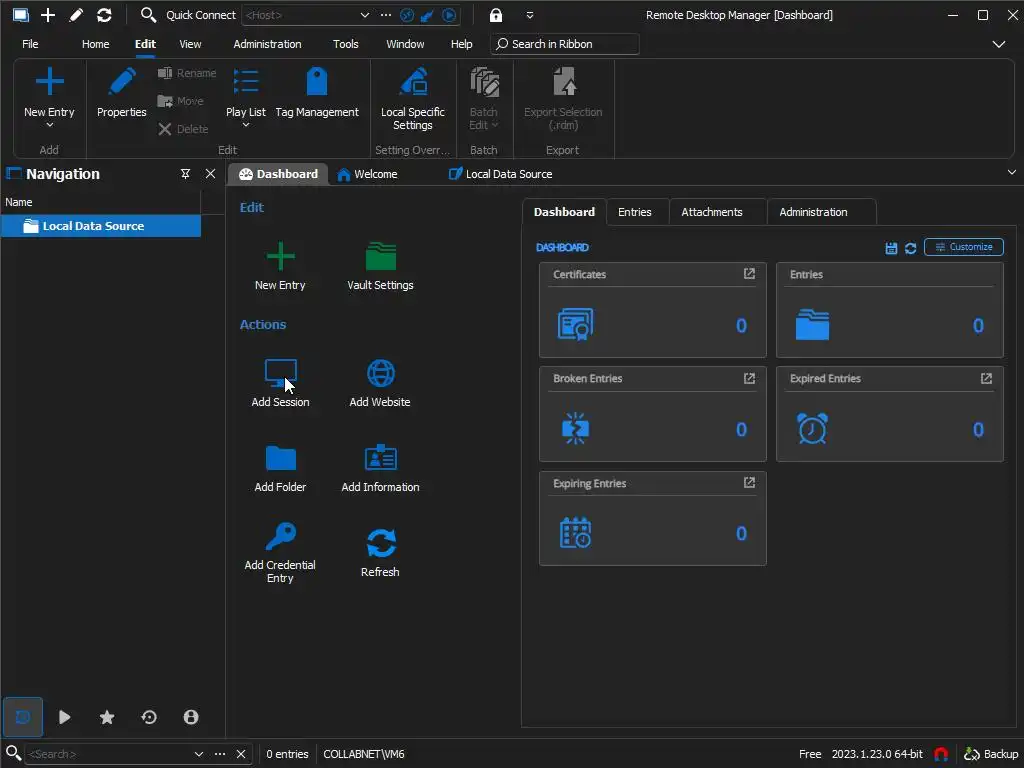Click Add Session action icon
Viewport: 1024px width, 768px height.
pyautogui.click(x=280, y=374)
